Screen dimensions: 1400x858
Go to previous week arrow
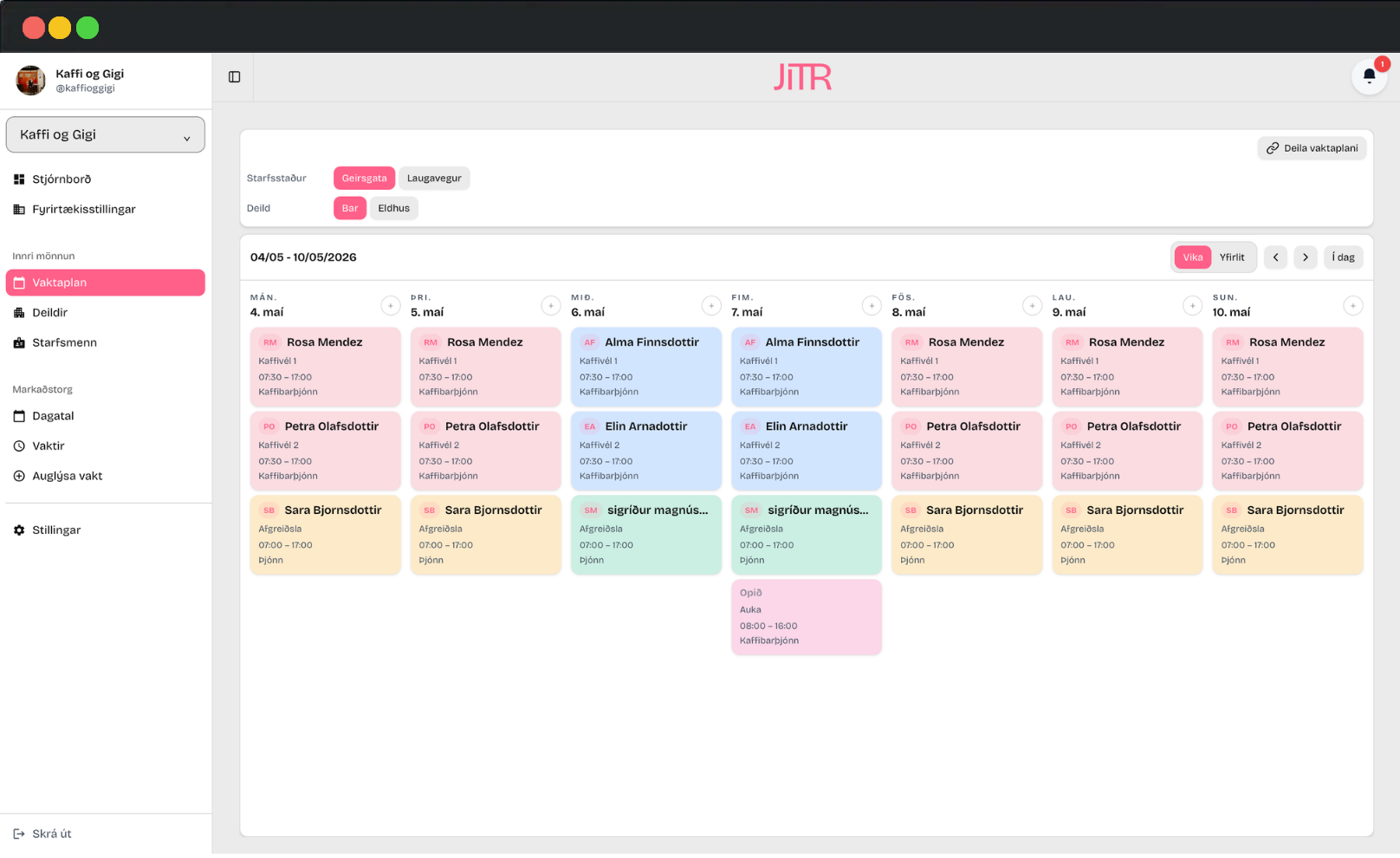tap(1275, 257)
